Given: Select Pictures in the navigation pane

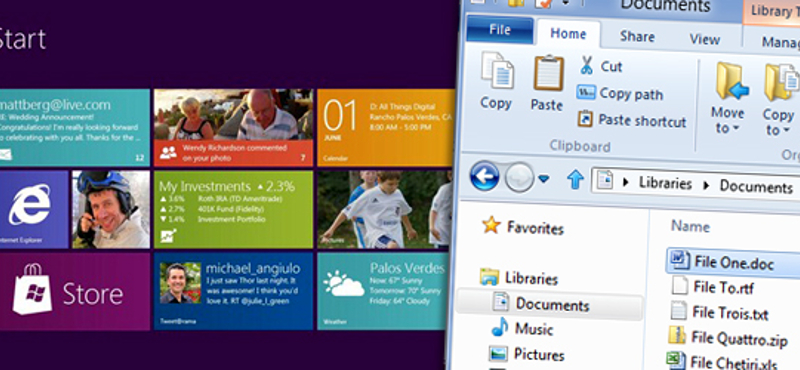Looking at the screenshot, I should click(x=539, y=354).
